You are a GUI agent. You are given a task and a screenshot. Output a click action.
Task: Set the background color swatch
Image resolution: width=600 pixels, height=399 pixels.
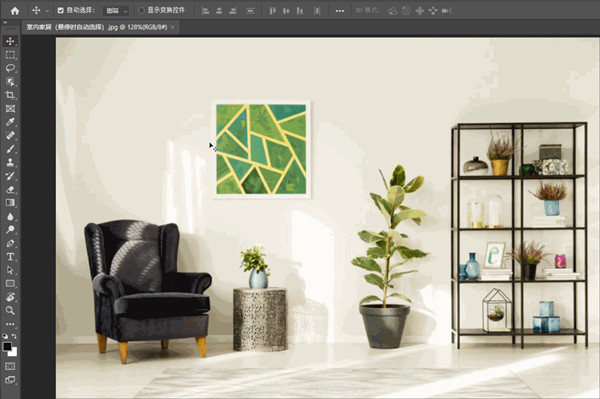click(x=14, y=352)
